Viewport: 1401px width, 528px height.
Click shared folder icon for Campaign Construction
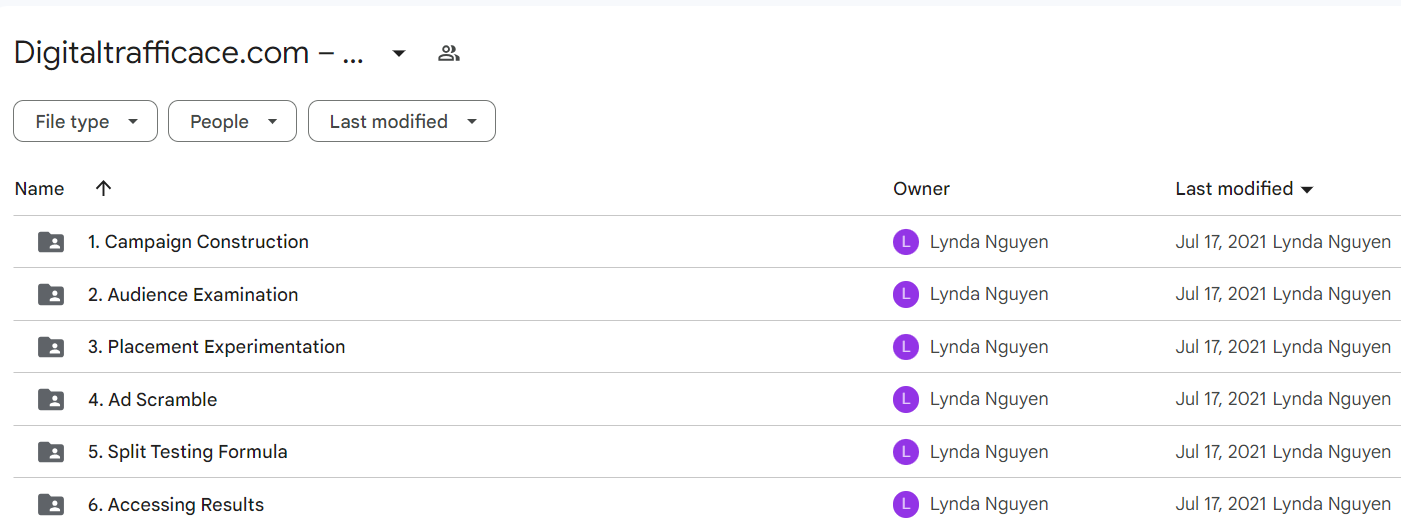point(51,242)
